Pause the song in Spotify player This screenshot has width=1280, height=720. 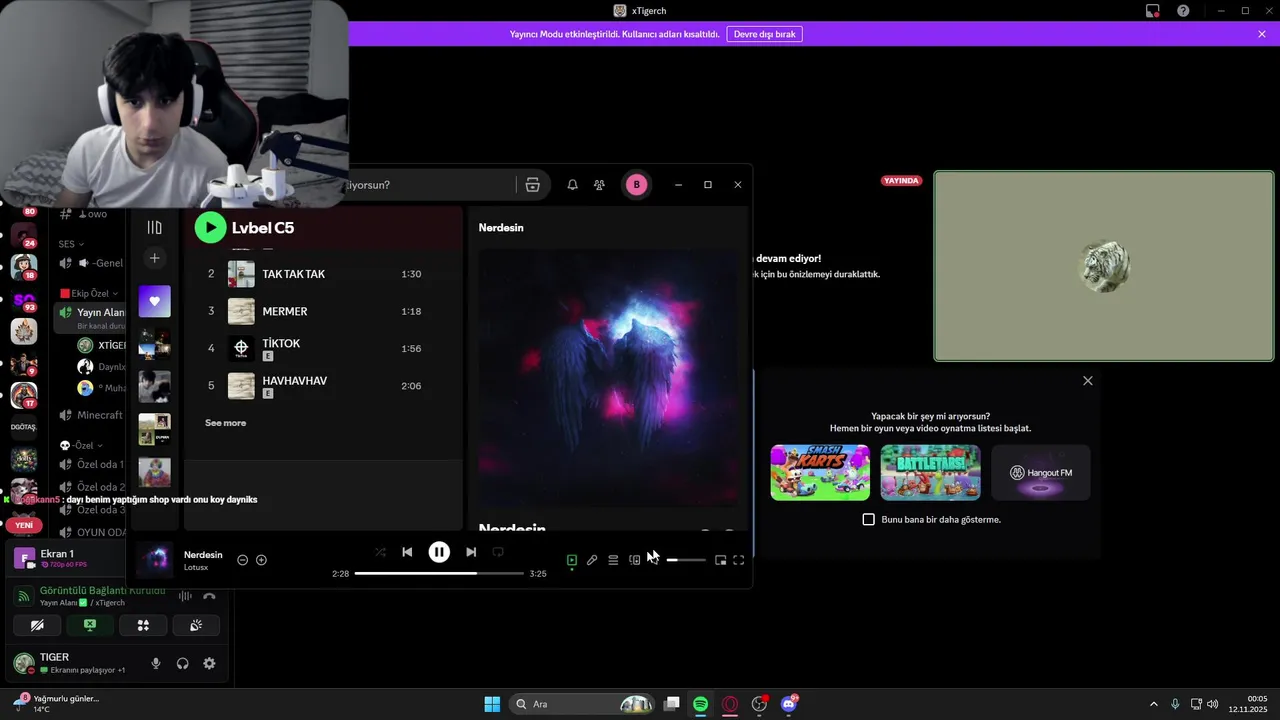point(439,552)
